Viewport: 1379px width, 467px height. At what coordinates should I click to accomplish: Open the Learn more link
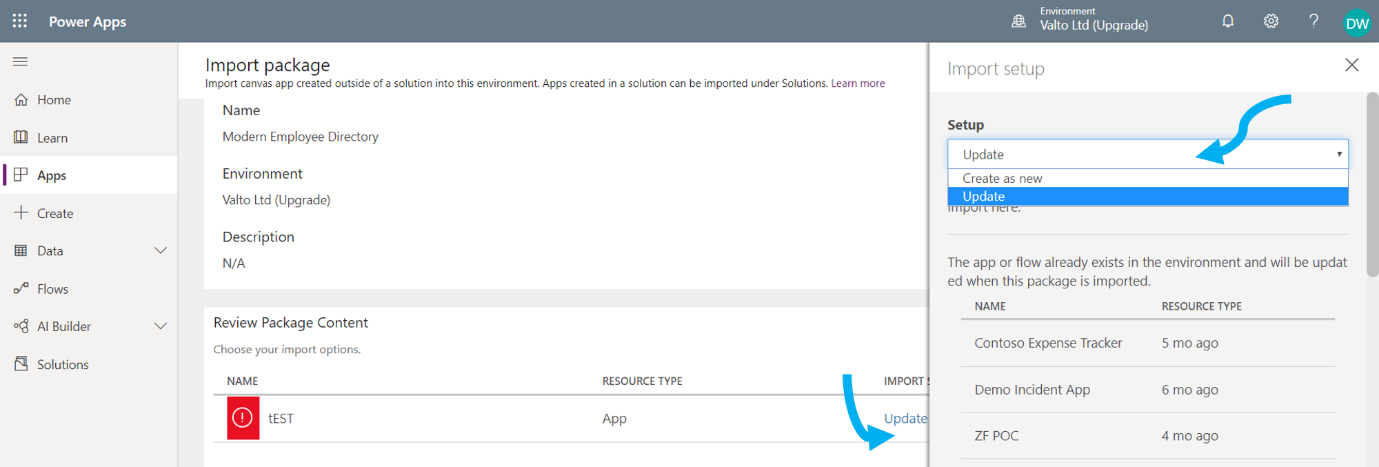click(x=858, y=84)
